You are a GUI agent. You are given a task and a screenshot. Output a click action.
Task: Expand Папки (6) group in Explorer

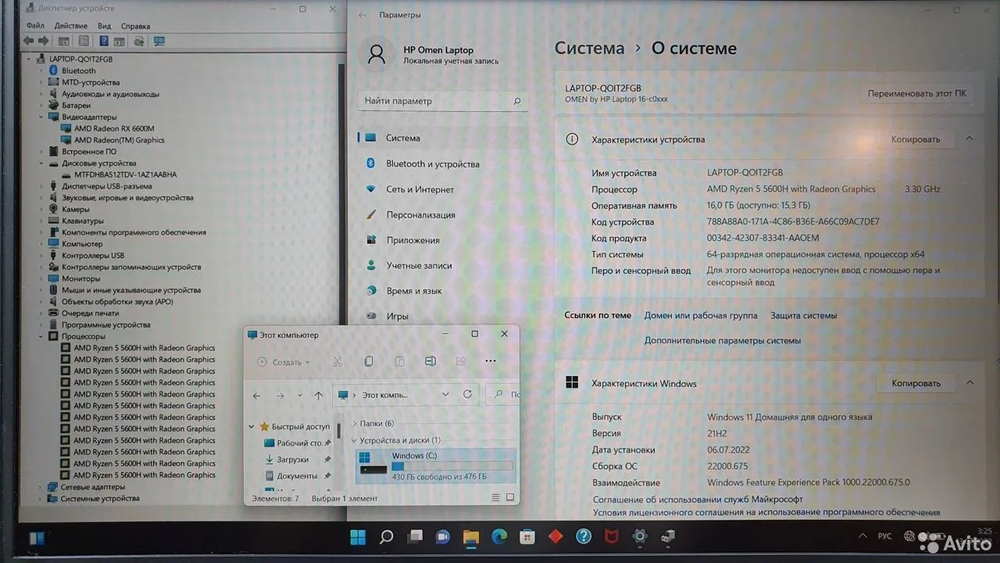[355, 423]
